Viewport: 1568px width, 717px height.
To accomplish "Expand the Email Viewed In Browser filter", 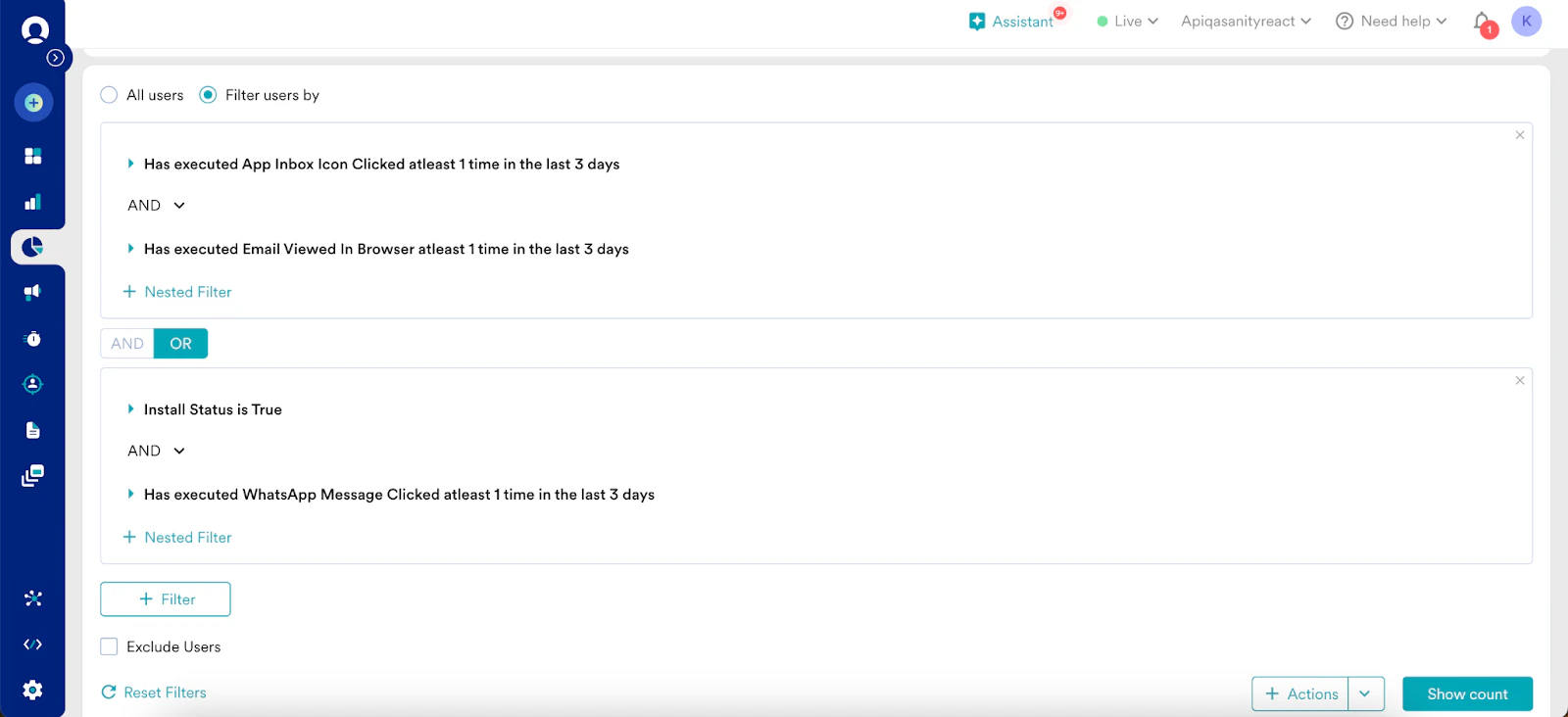I will 130,249.
